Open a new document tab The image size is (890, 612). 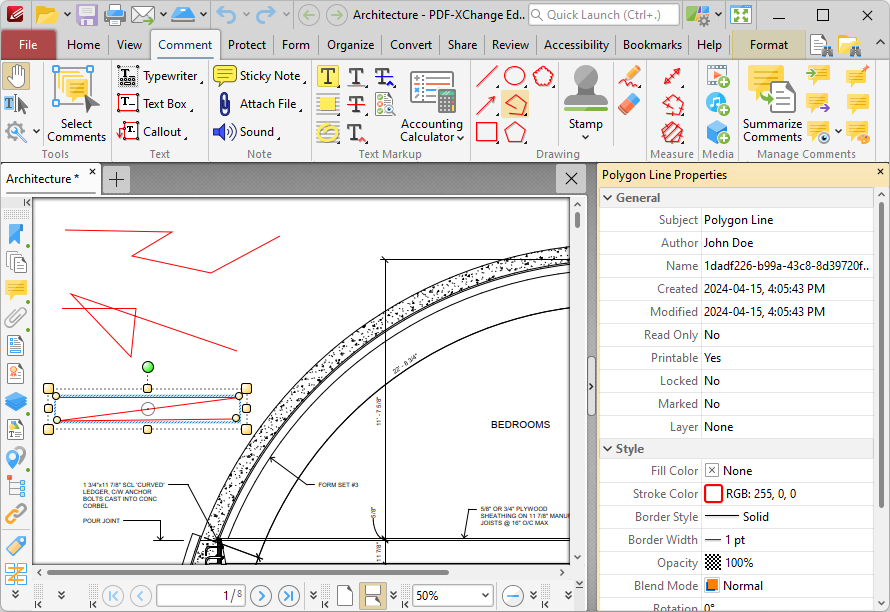pos(116,179)
